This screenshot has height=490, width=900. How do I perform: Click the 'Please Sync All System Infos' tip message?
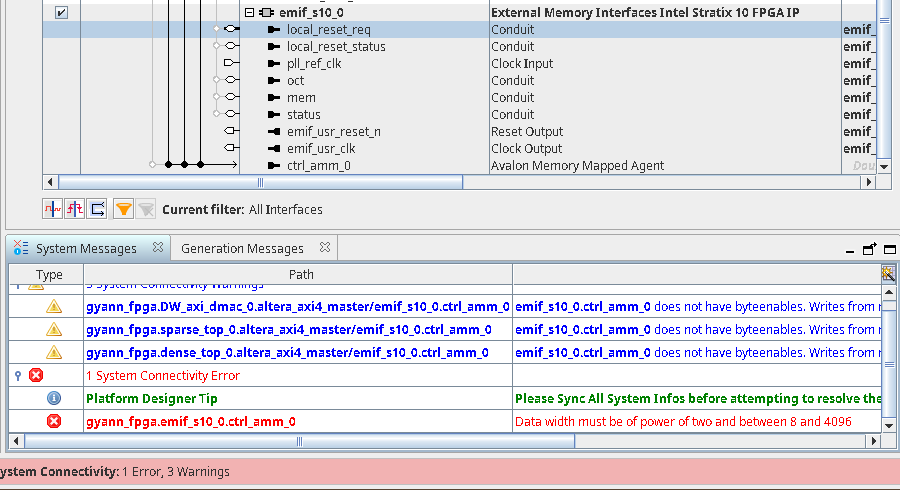coord(697,398)
